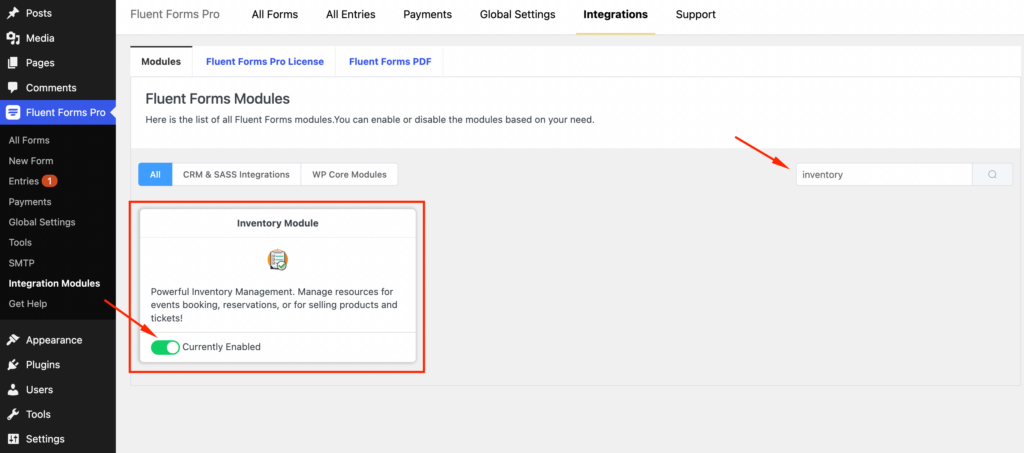Open the Appearance brush icon

[12, 340]
